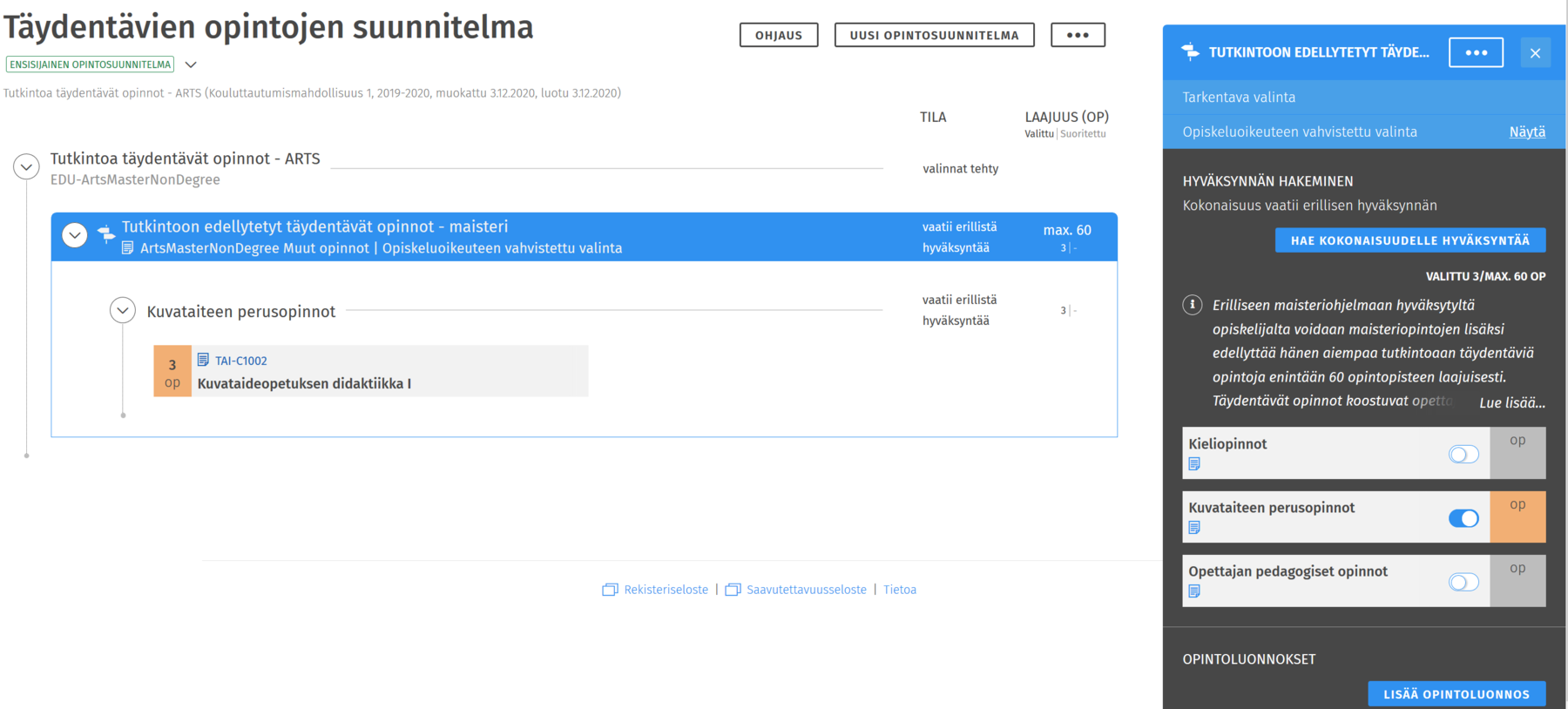Collapse the Tutkintoa täydentävät opinnot - ARTS section
This screenshot has height=709, width=1568.
(27, 166)
